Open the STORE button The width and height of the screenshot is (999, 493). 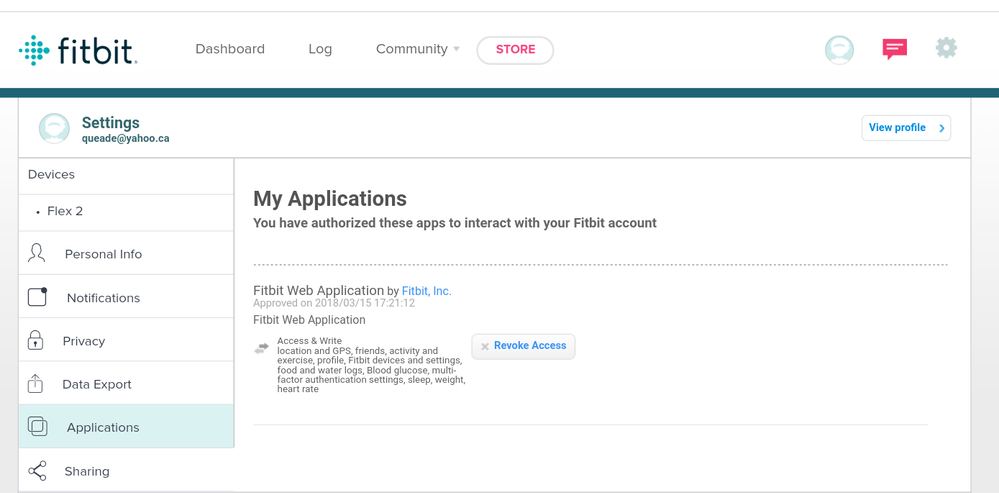[515, 50]
